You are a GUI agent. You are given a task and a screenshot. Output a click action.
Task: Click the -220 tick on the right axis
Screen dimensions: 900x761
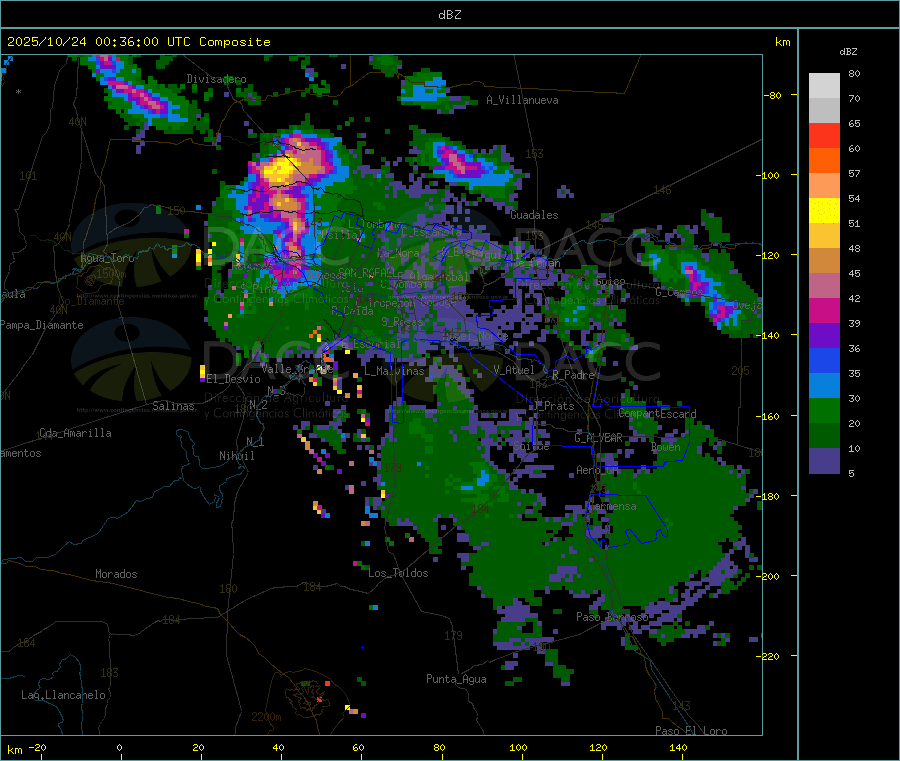[x=770, y=657]
